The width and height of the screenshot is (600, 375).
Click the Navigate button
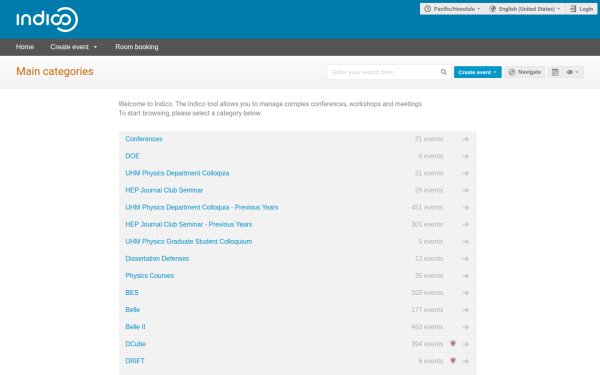click(525, 72)
